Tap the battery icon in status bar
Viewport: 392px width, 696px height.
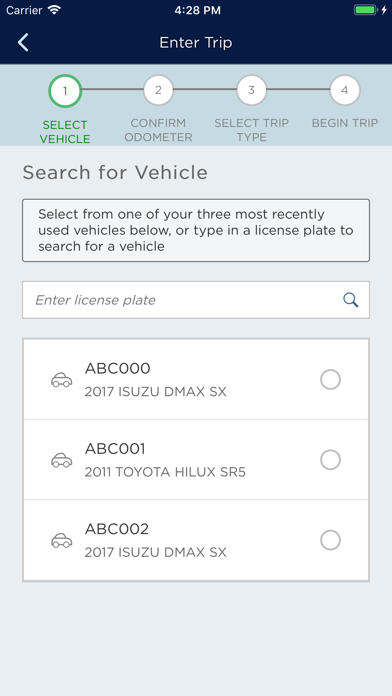365,10
